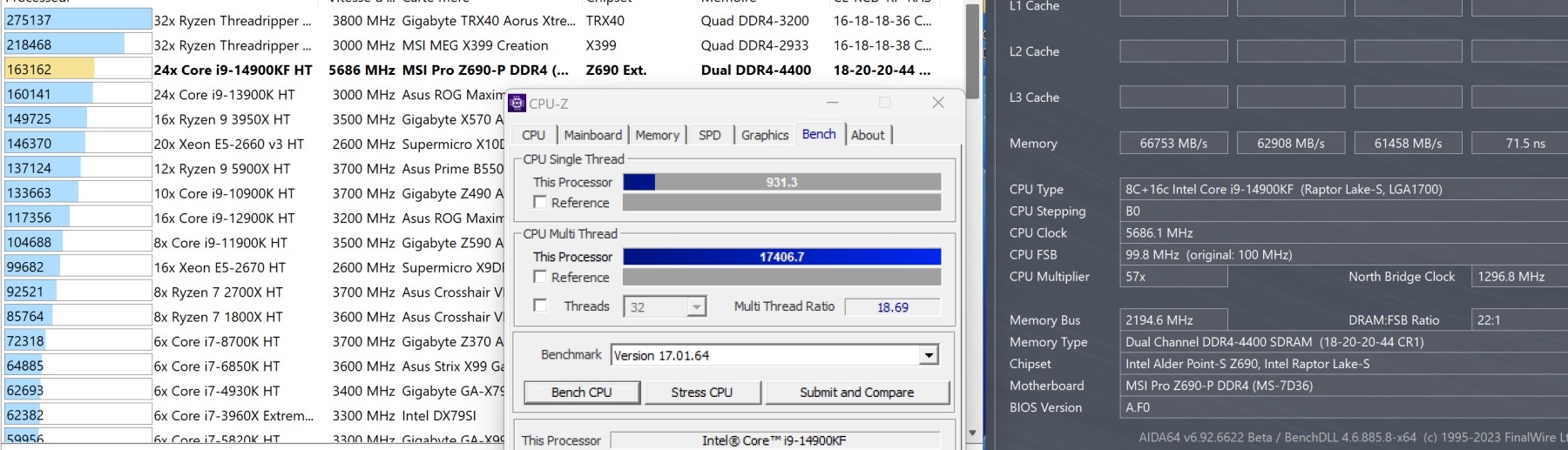Click the CPU Clock 5686.1 MHz field
Screen dimensions: 1568x450
1343,232
